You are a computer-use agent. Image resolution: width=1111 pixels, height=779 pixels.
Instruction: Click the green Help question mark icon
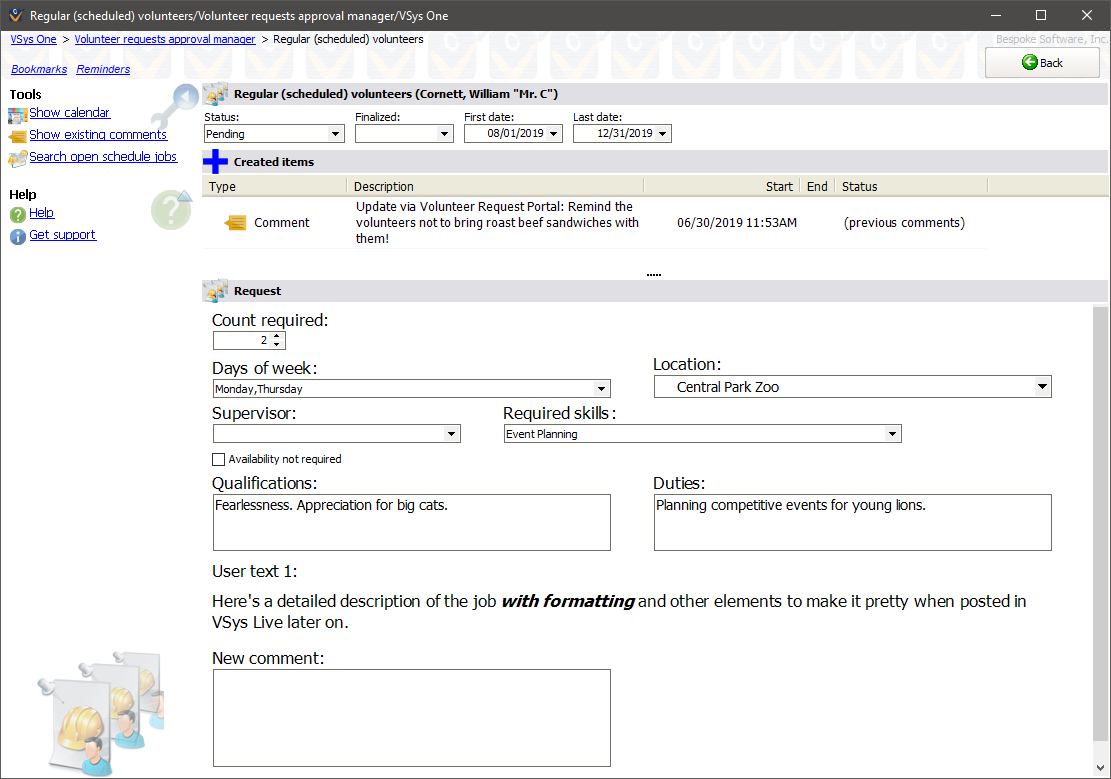pos(18,214)
